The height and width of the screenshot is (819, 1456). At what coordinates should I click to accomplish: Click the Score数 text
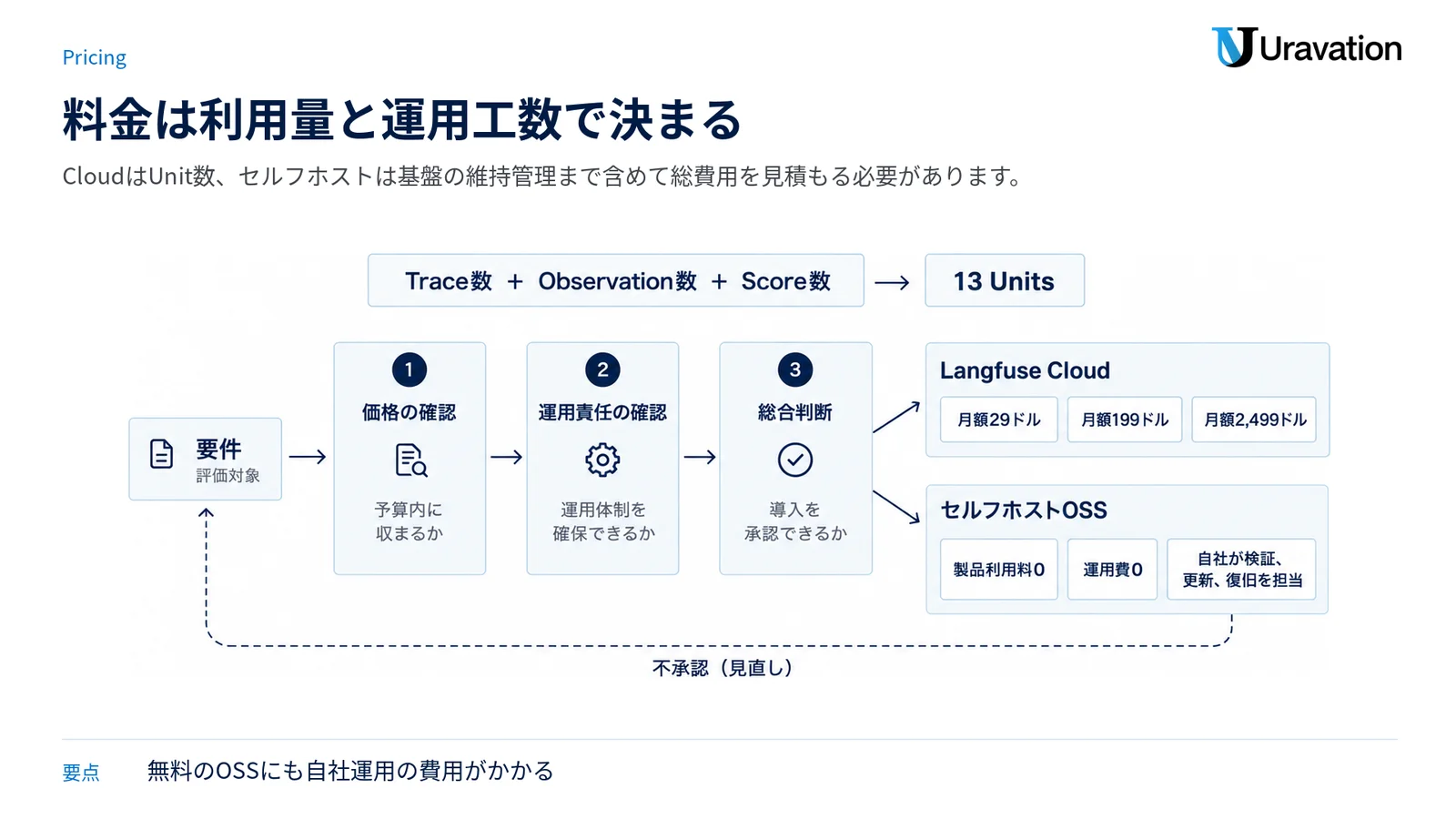(785, 281)
